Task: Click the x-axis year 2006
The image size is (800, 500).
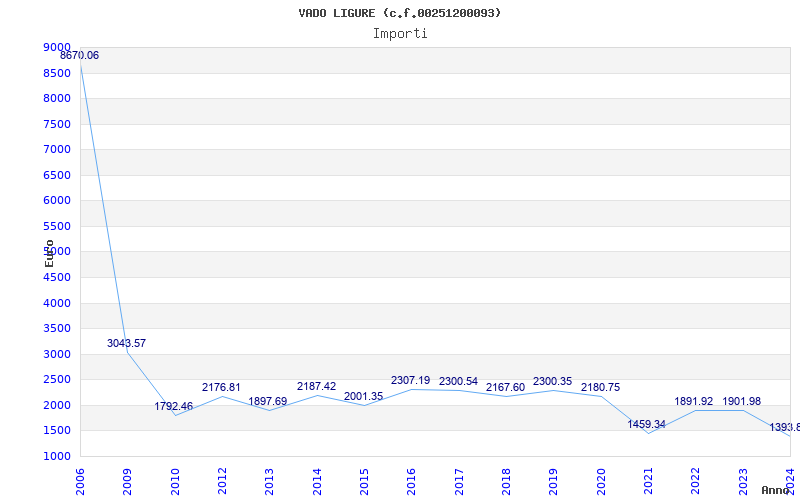Action: click(x=80, y=482)
